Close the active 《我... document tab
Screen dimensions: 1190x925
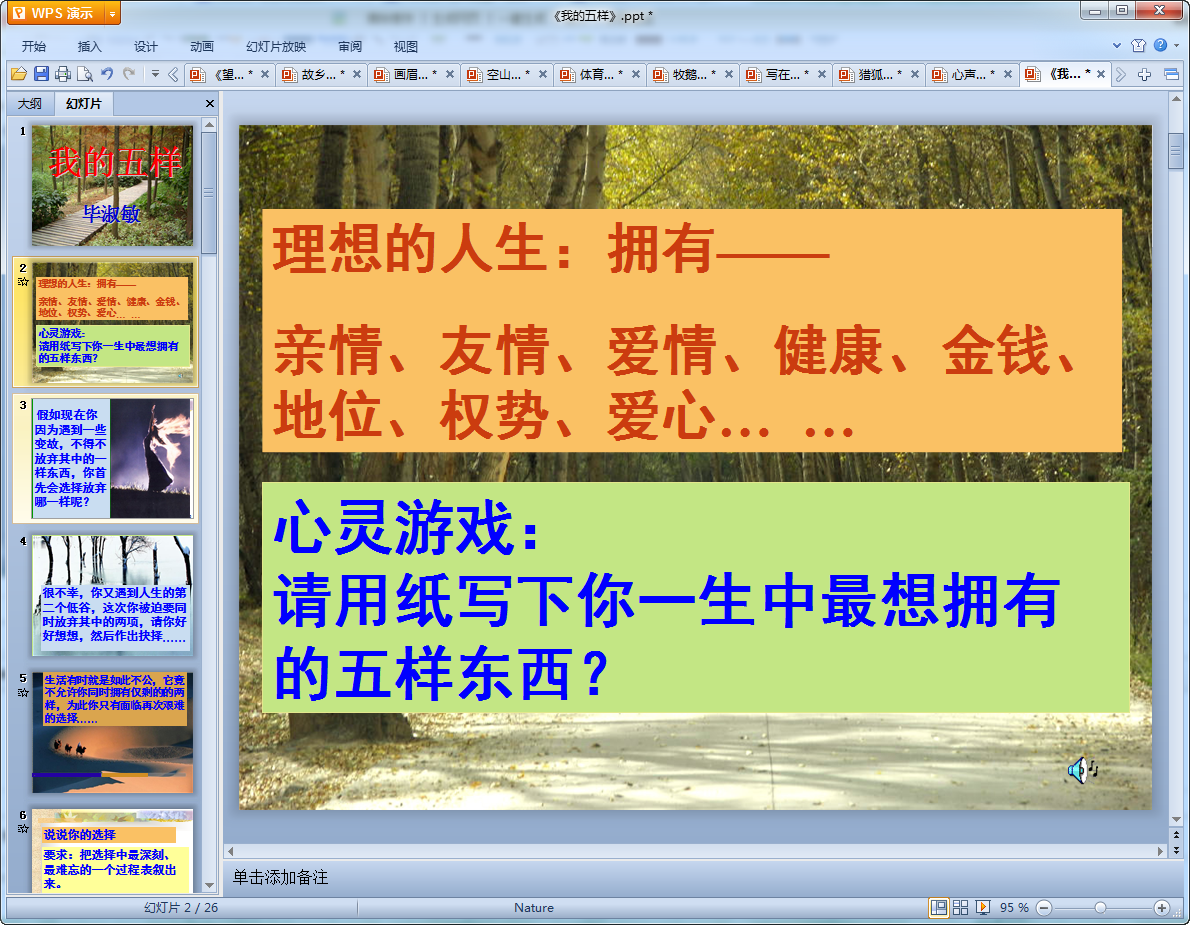[x=1100, y=74]
